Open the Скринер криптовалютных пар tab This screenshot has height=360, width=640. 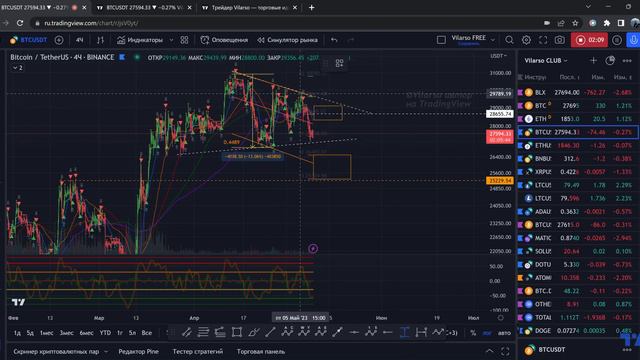(x=56, y=351)
